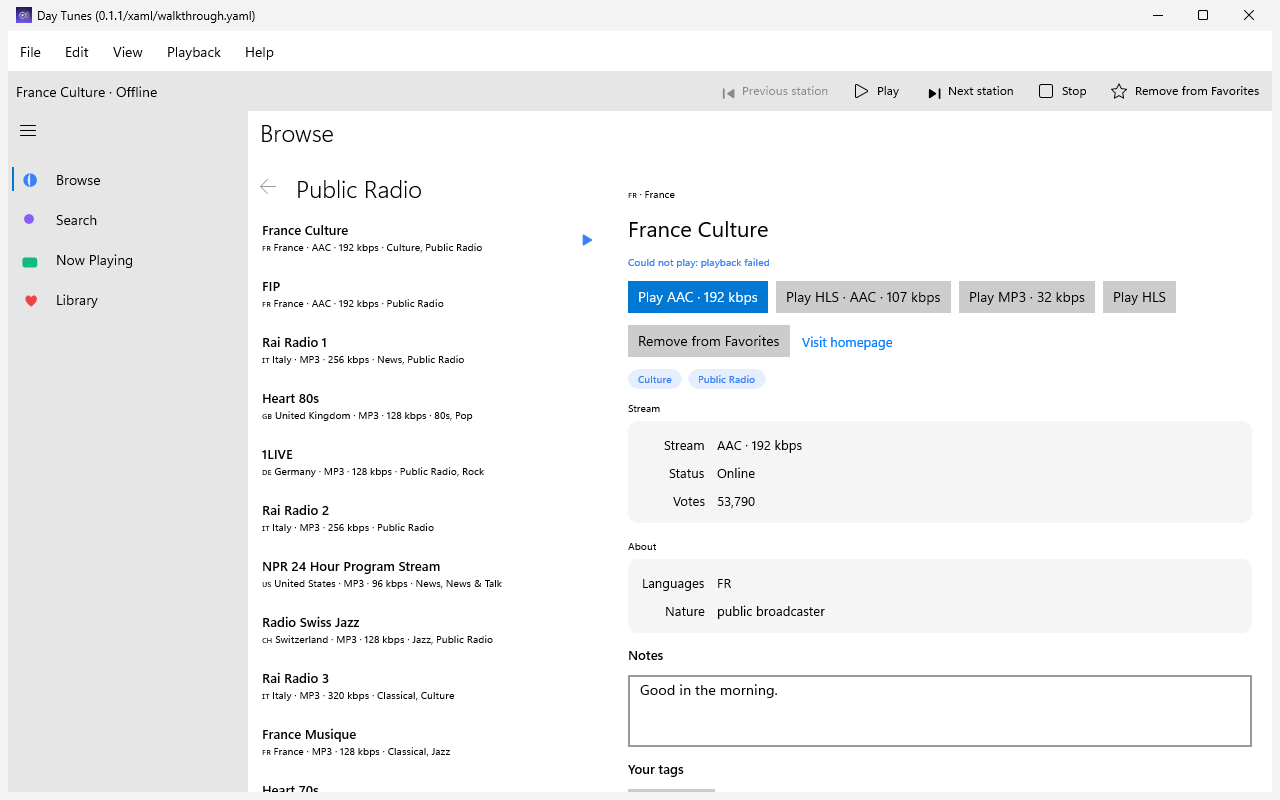
Task: Go to Now Playing in the sidebar
Action: point(128,260)
